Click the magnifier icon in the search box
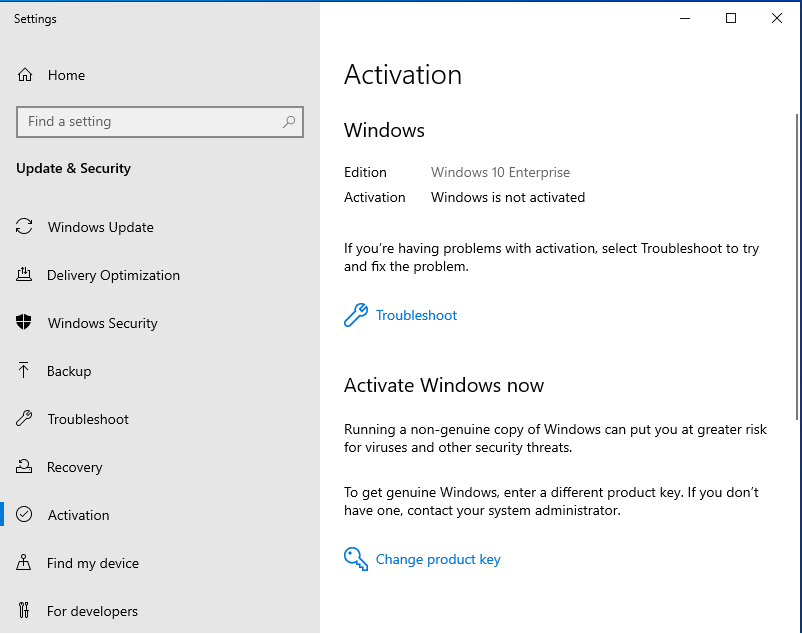Screen dimensions: 802x635 pyautogui.click(x=290, y=121)
